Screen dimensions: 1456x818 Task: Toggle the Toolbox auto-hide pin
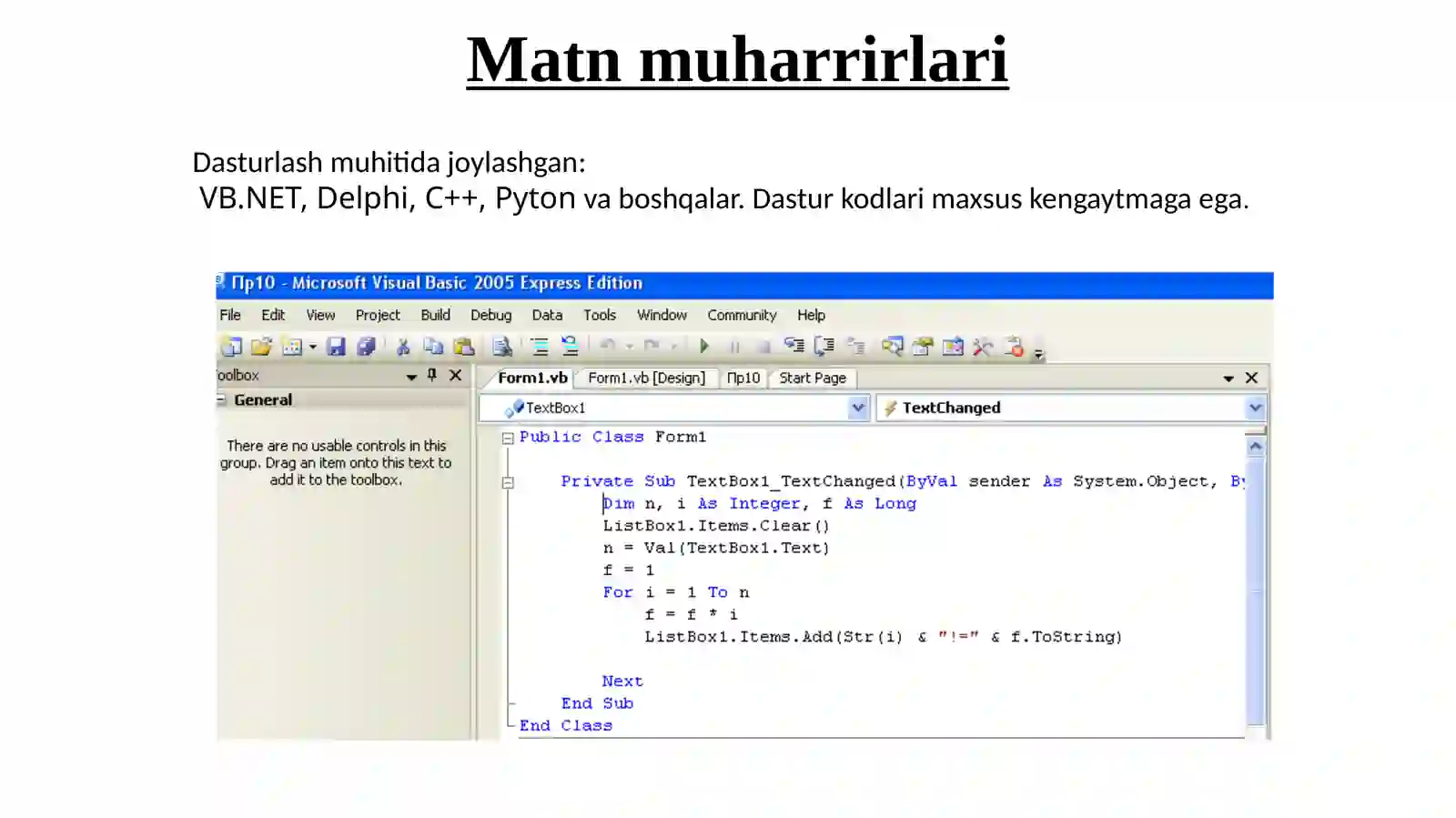432,375
